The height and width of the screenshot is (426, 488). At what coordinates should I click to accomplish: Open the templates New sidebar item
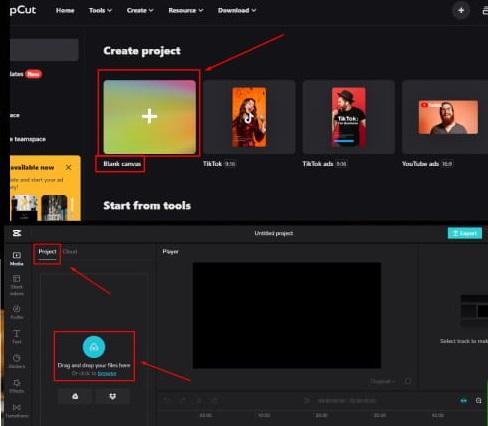pyautogui.click(x=26, y=74)
